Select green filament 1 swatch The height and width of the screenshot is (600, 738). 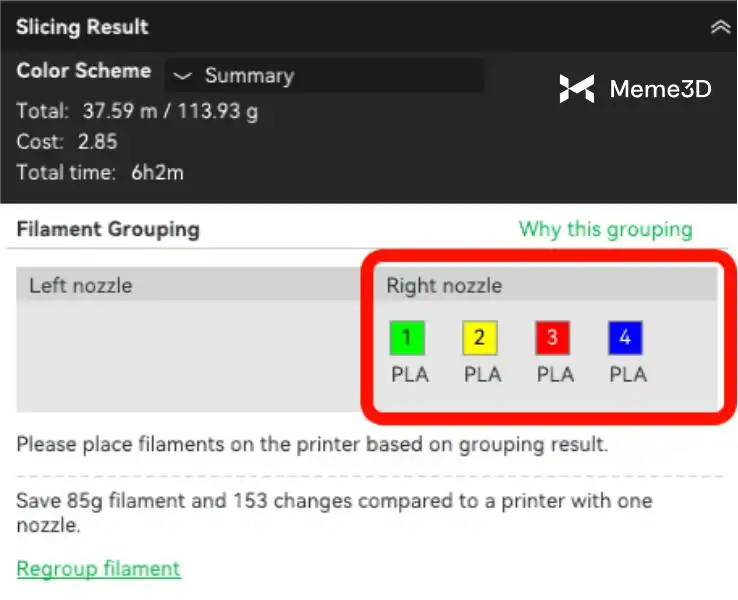click(x=407, y=338)
